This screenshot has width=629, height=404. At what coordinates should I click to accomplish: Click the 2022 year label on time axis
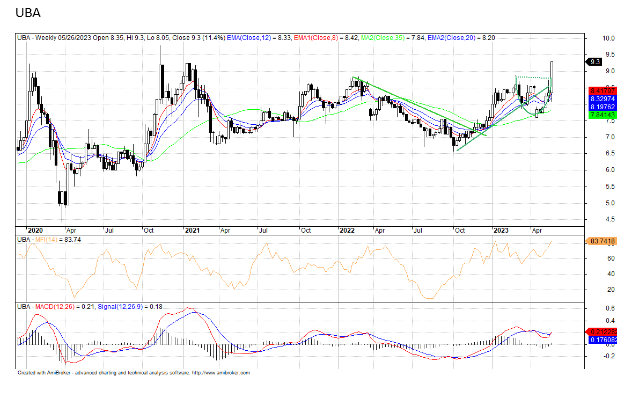[x=347, y=231]
